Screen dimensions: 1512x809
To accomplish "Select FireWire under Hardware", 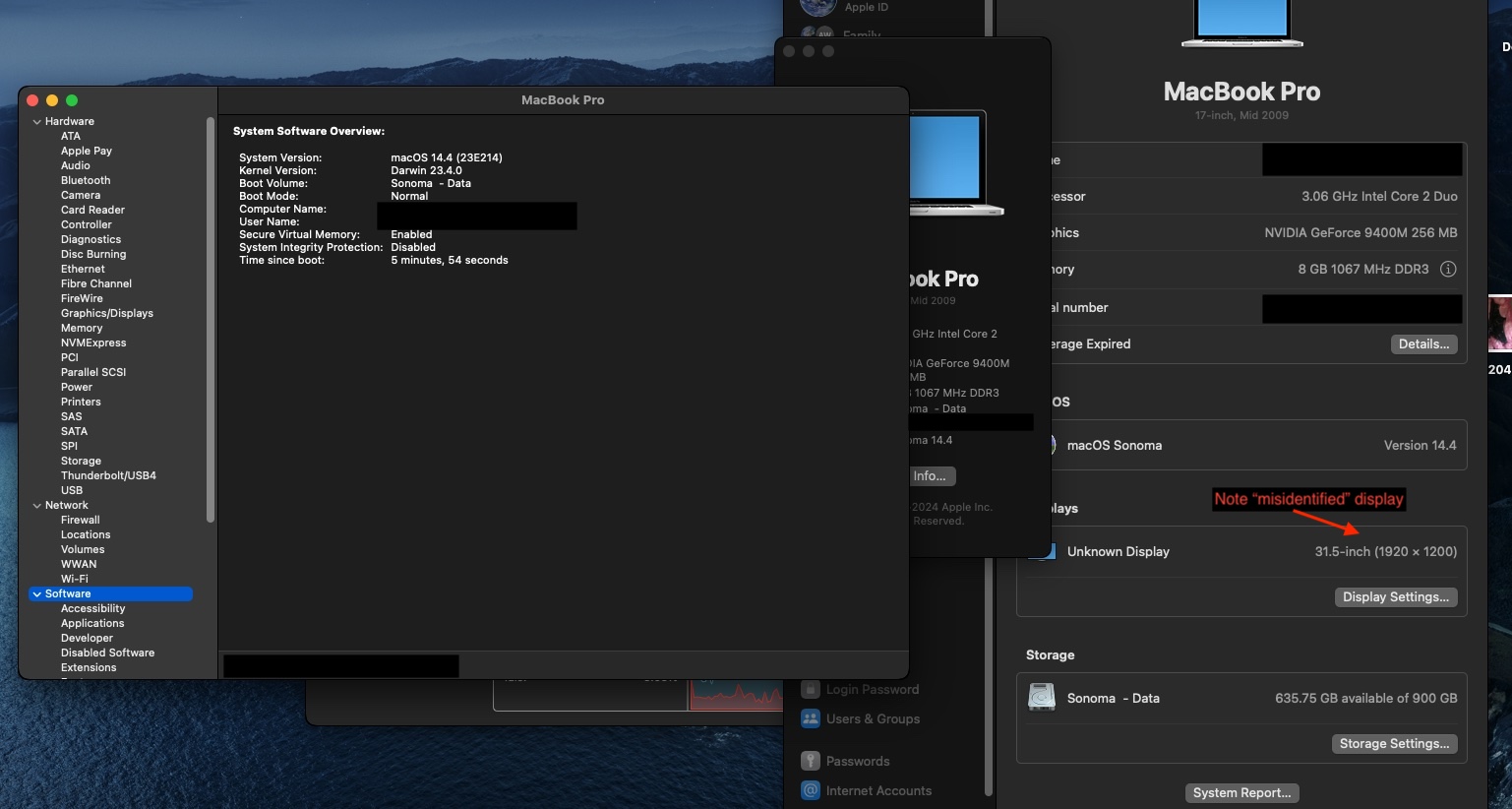I will pos(82,299).
